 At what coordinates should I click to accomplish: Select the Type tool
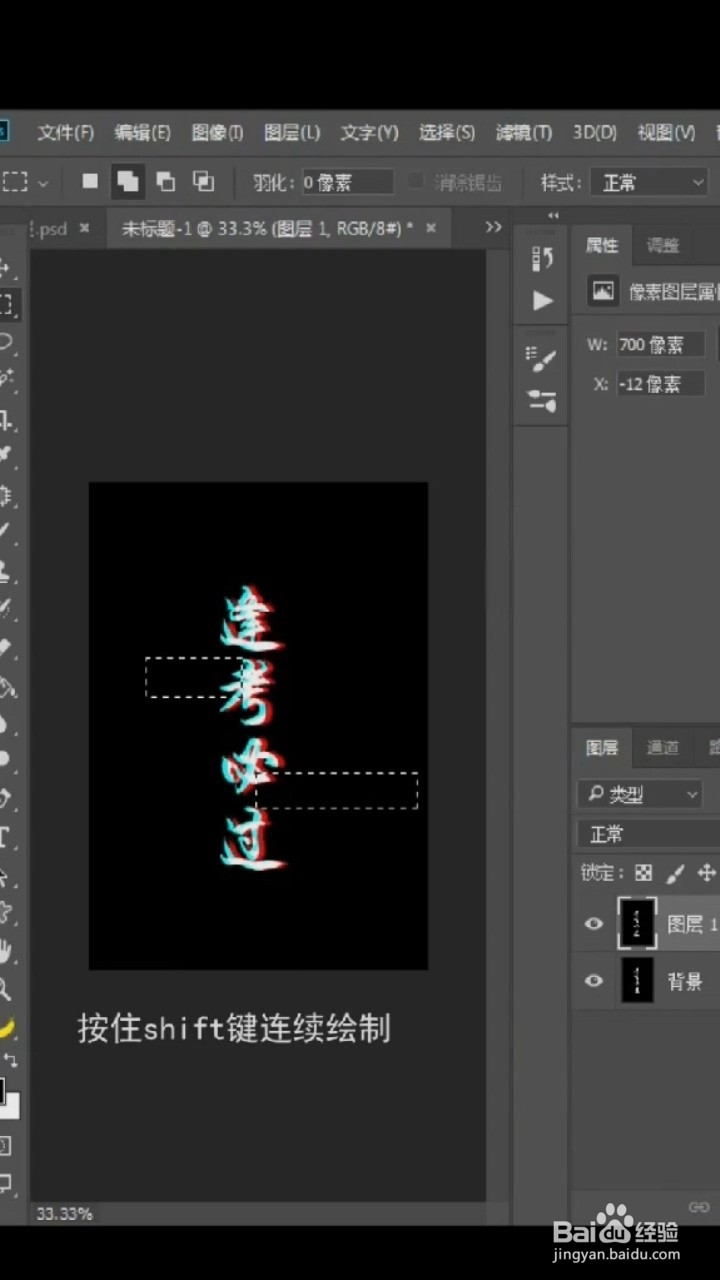click(6, 836)
